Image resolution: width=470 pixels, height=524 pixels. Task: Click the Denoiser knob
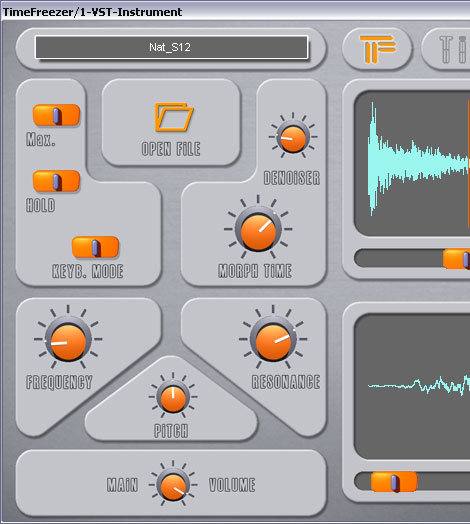pos(293,137)
